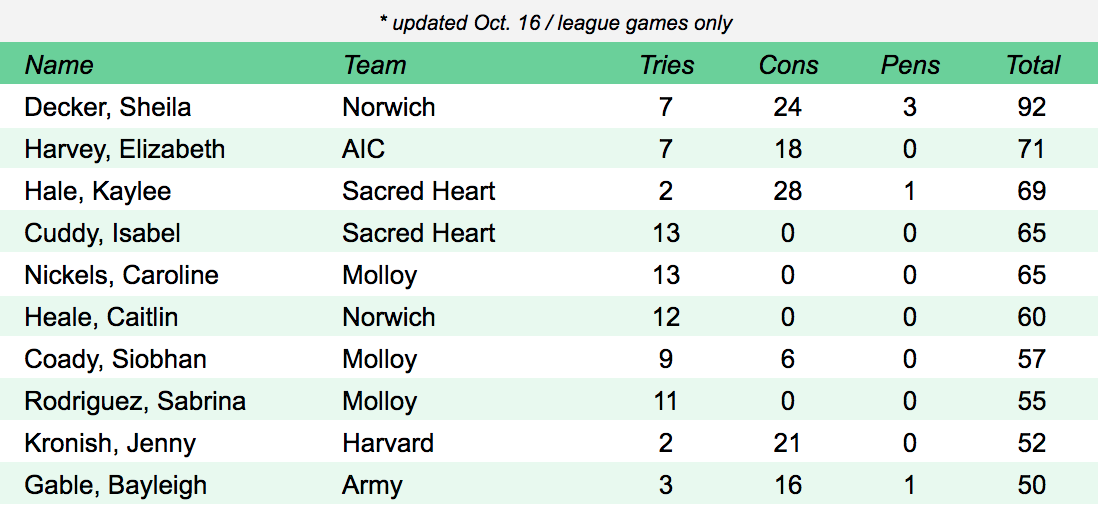Click the updated Oct. 16 note text
Viewport: 1098px width, 510px height.
point(555,23)
